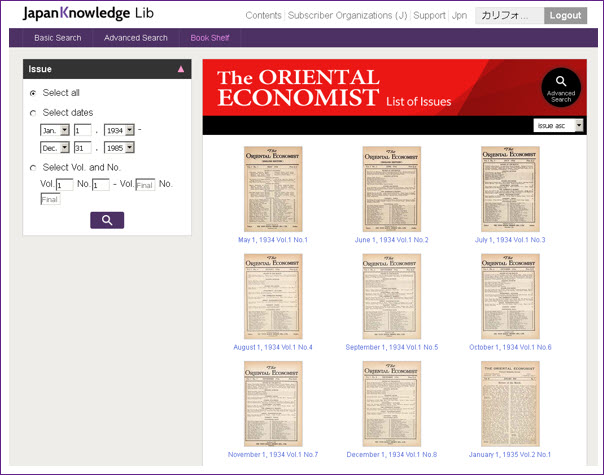Open the Book Shelf tab

click(210, 38)
